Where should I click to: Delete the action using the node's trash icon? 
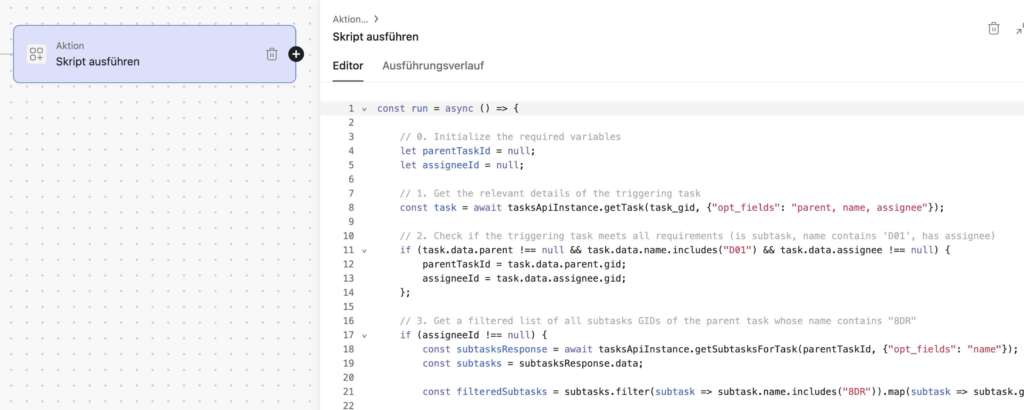272,54
